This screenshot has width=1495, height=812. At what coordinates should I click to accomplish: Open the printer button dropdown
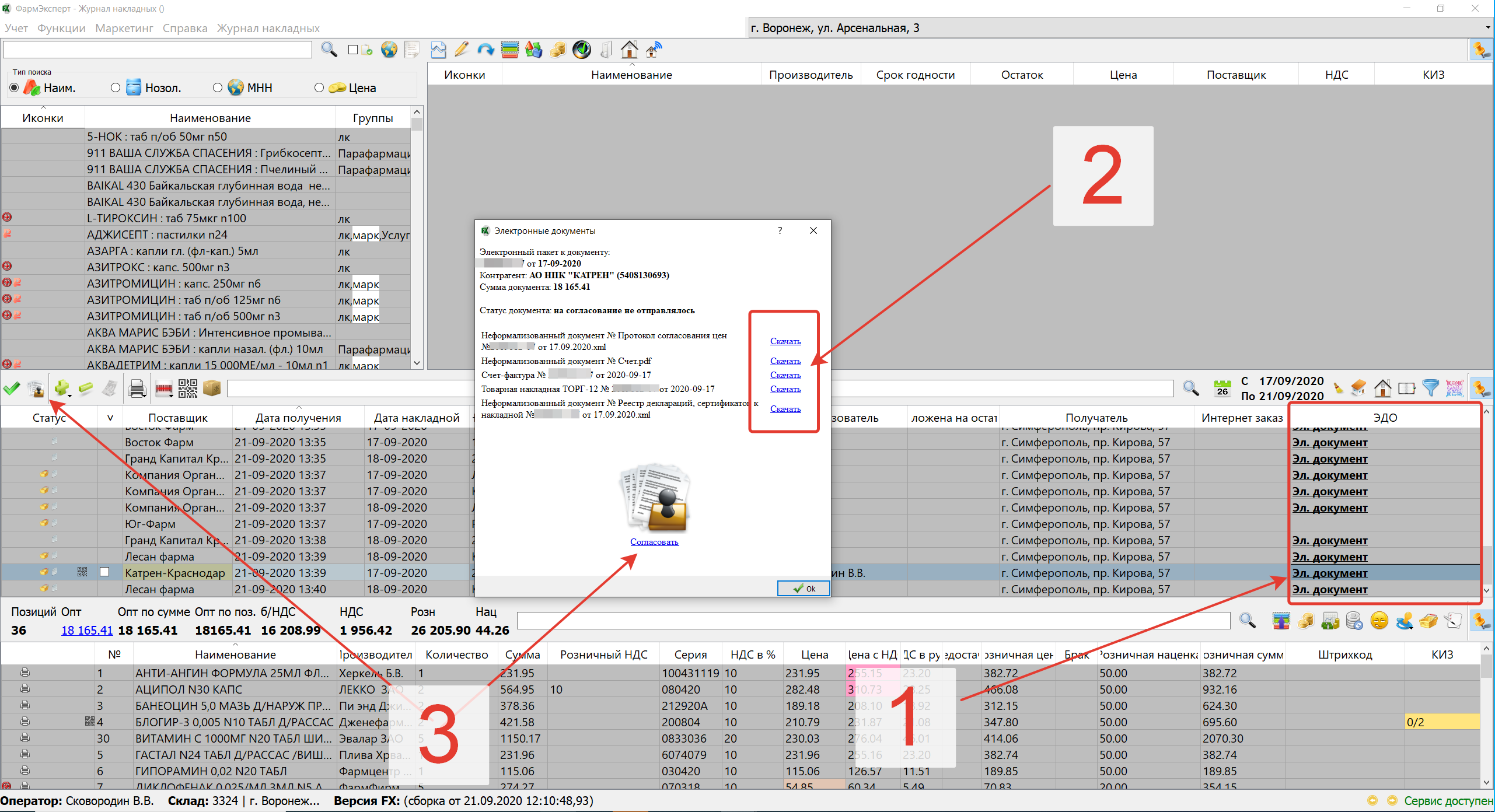(145, 395)
